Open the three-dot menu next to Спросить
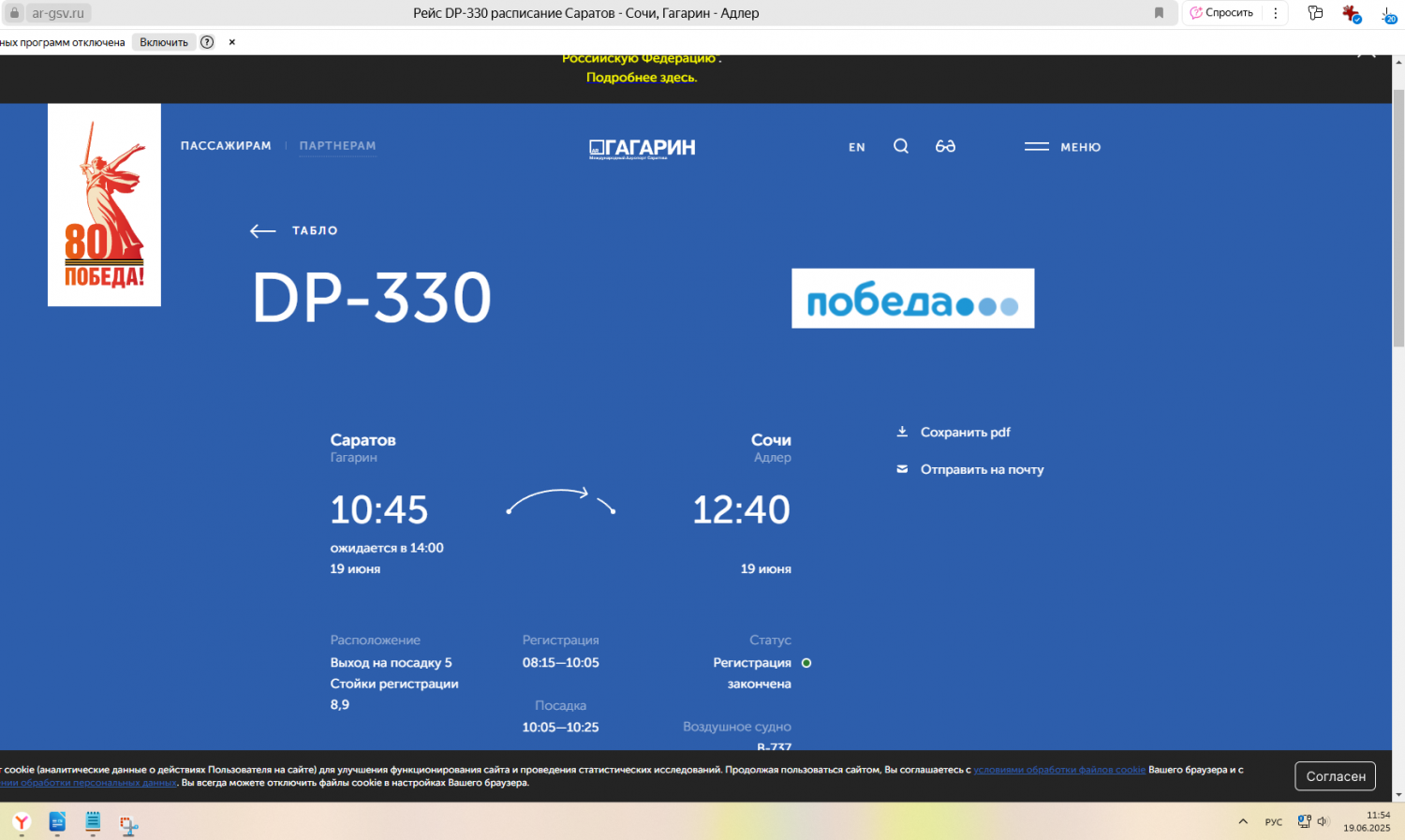Image resolution: width=1405 pixels, height=840 pixels. coord(1276,13)
